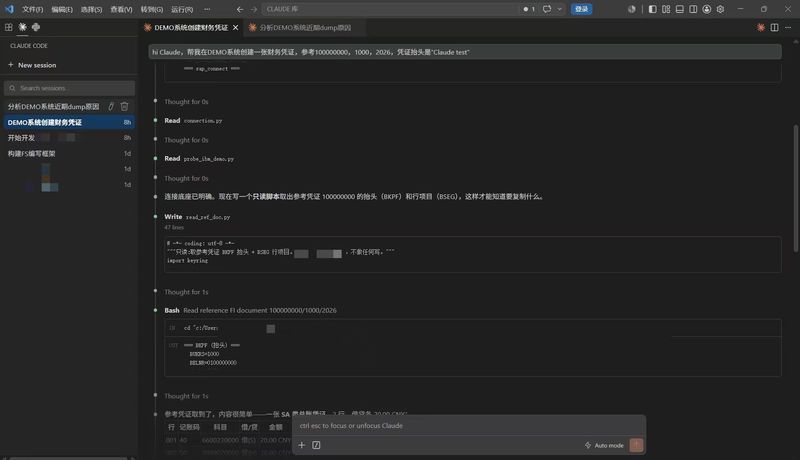
Task: Open the Bash Read reference FI document step
Action: coord(250,310)
